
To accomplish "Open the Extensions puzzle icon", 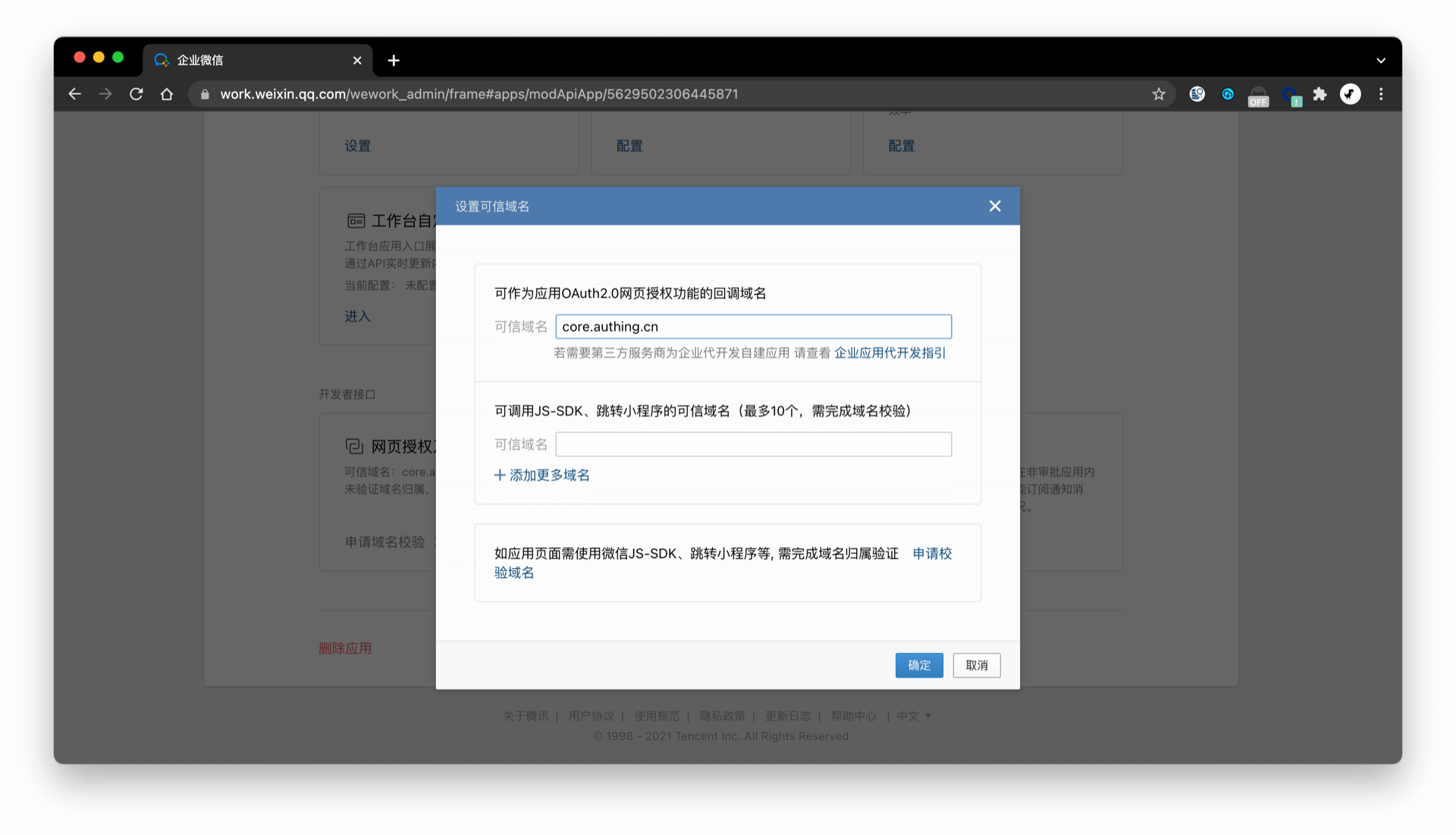I will tap(1319, 94).
